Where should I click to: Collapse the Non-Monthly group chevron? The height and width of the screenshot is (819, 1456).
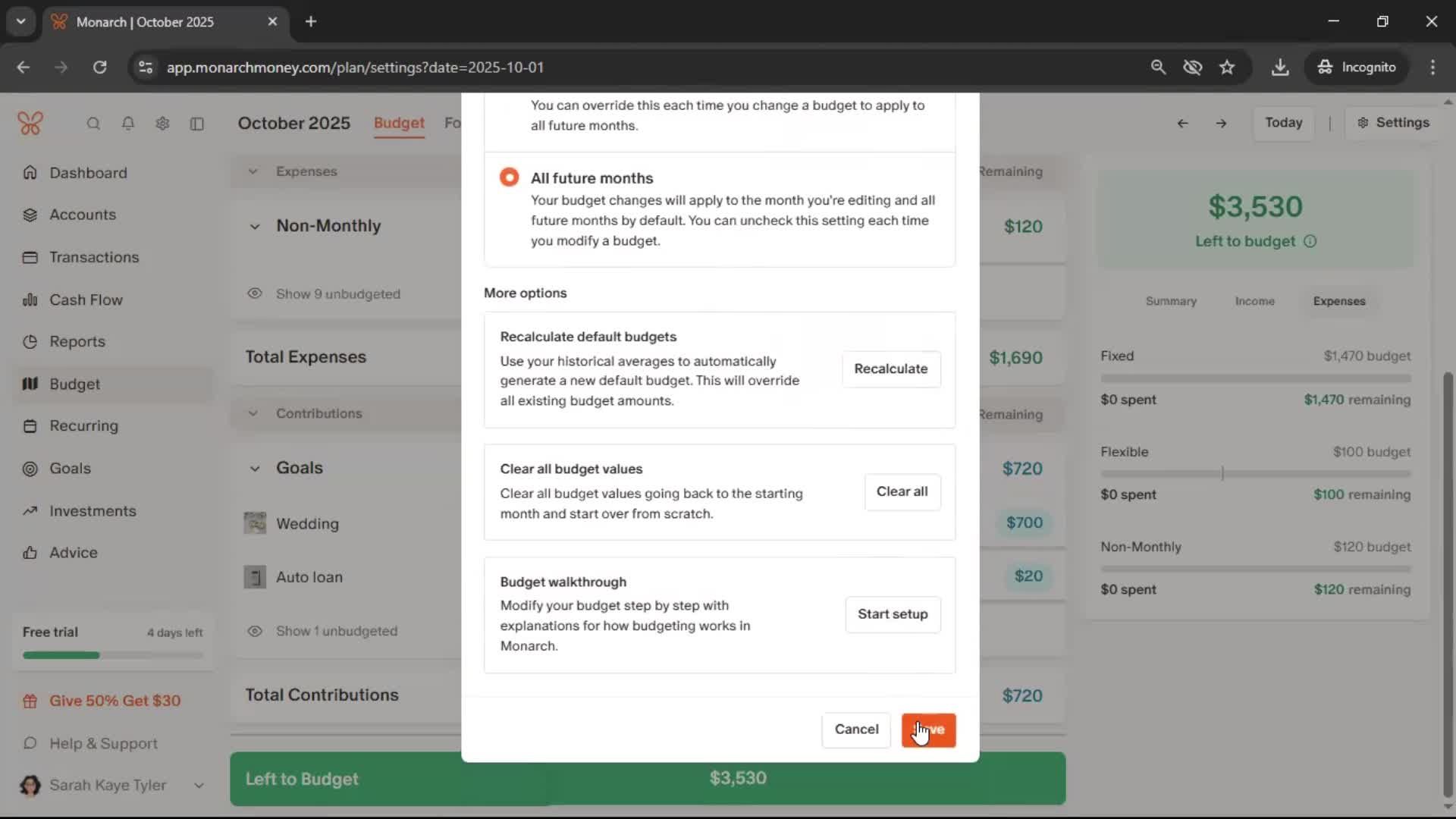tap(255, 226)
